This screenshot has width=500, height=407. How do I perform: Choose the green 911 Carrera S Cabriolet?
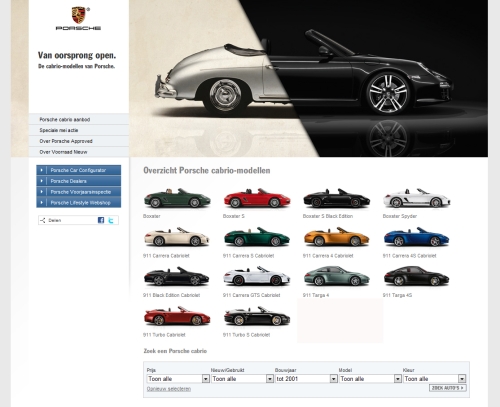point(257,237)
